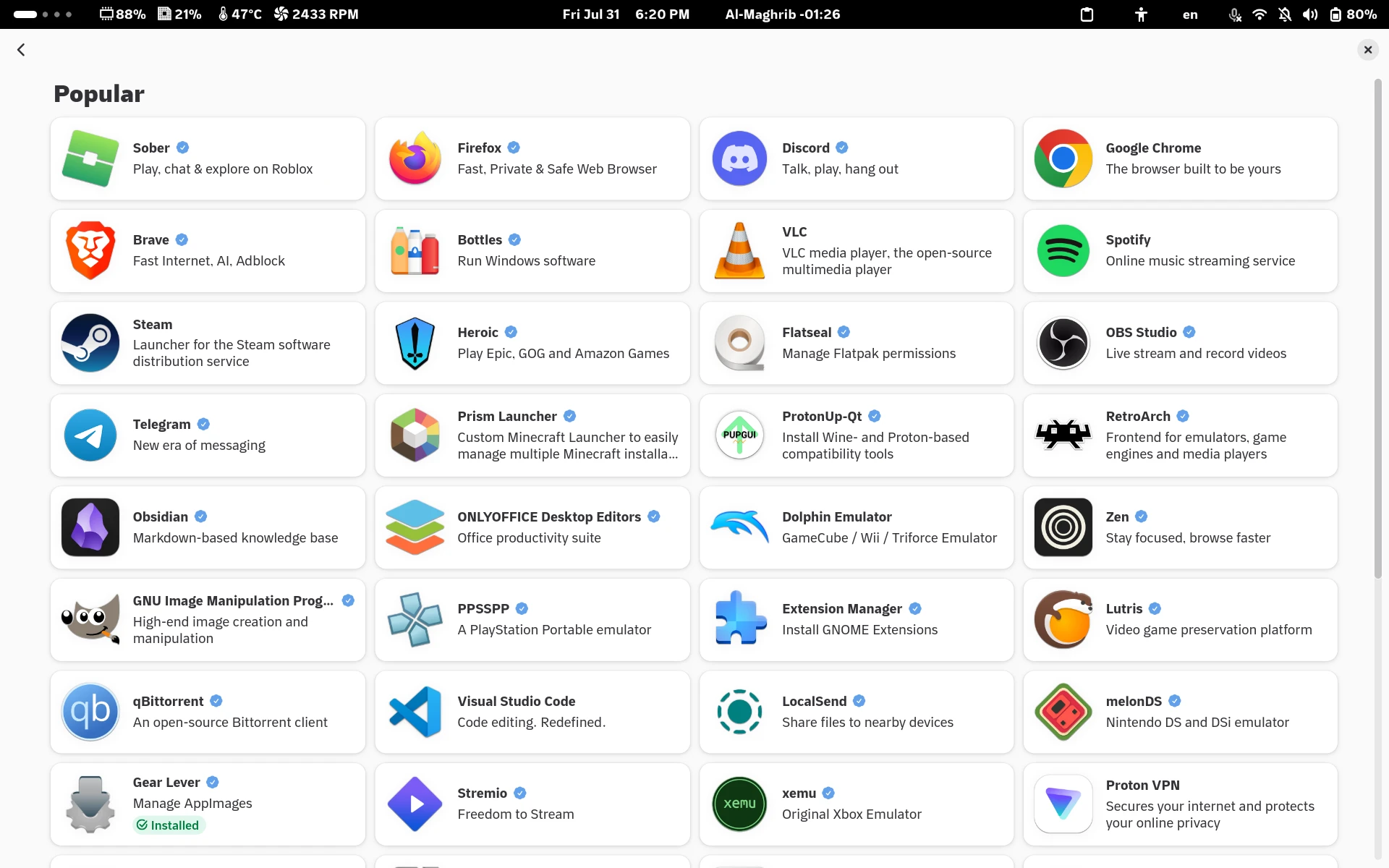1389x868 pixels.
Task: Click the CPU 88% usage indicator
Action: coord(122,14)
